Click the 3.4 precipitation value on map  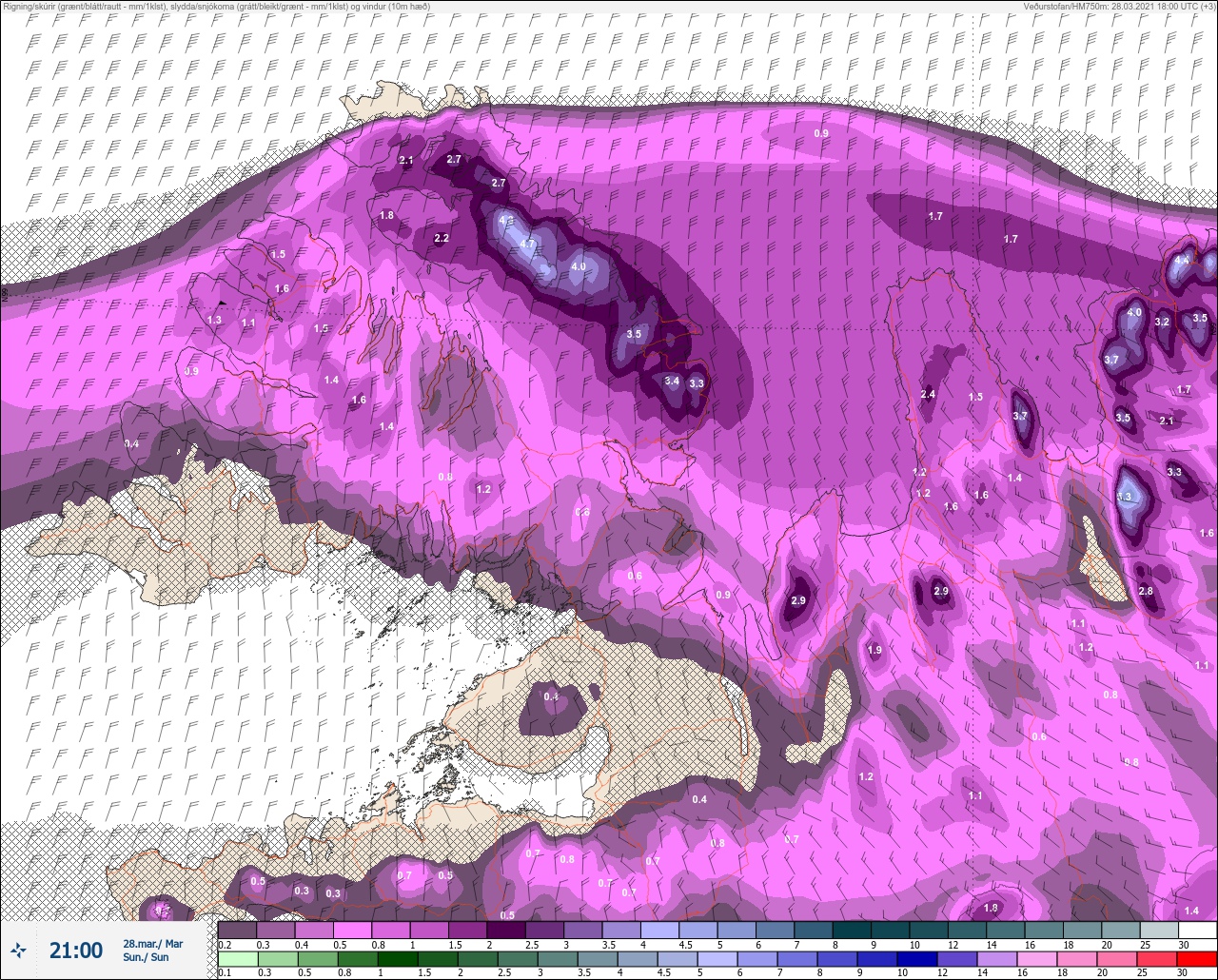(x=672, y=382)
